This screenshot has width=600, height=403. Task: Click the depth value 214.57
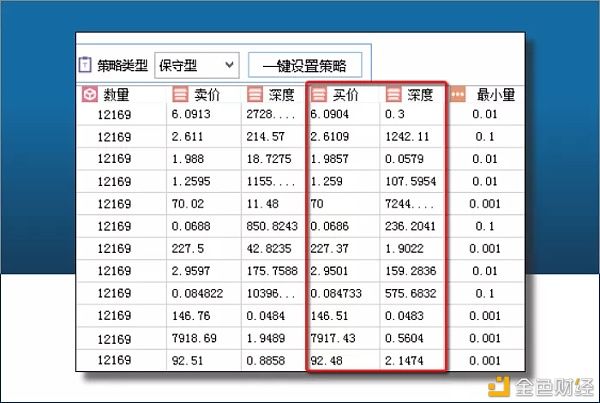pyautogui.click(x=266, y=137)
